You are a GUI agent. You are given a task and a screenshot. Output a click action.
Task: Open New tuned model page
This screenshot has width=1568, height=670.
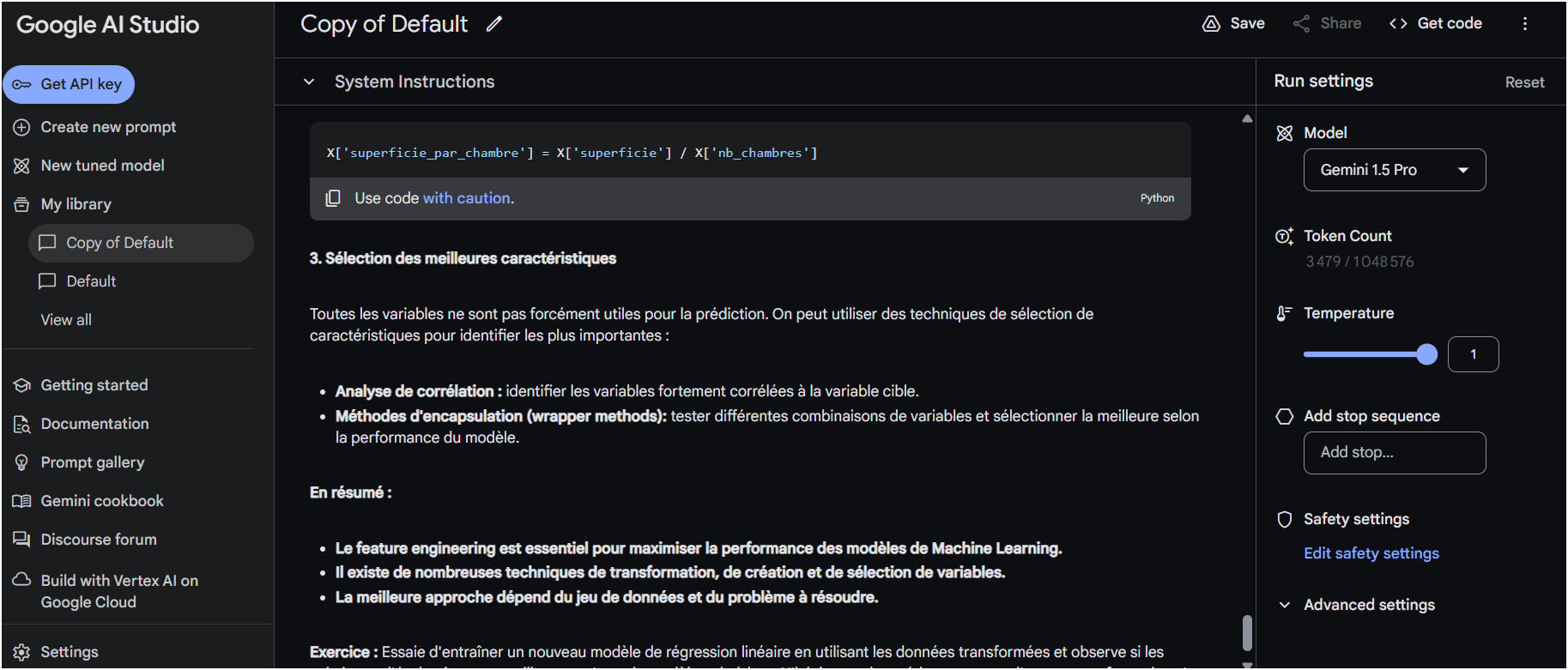pos(102,166)
